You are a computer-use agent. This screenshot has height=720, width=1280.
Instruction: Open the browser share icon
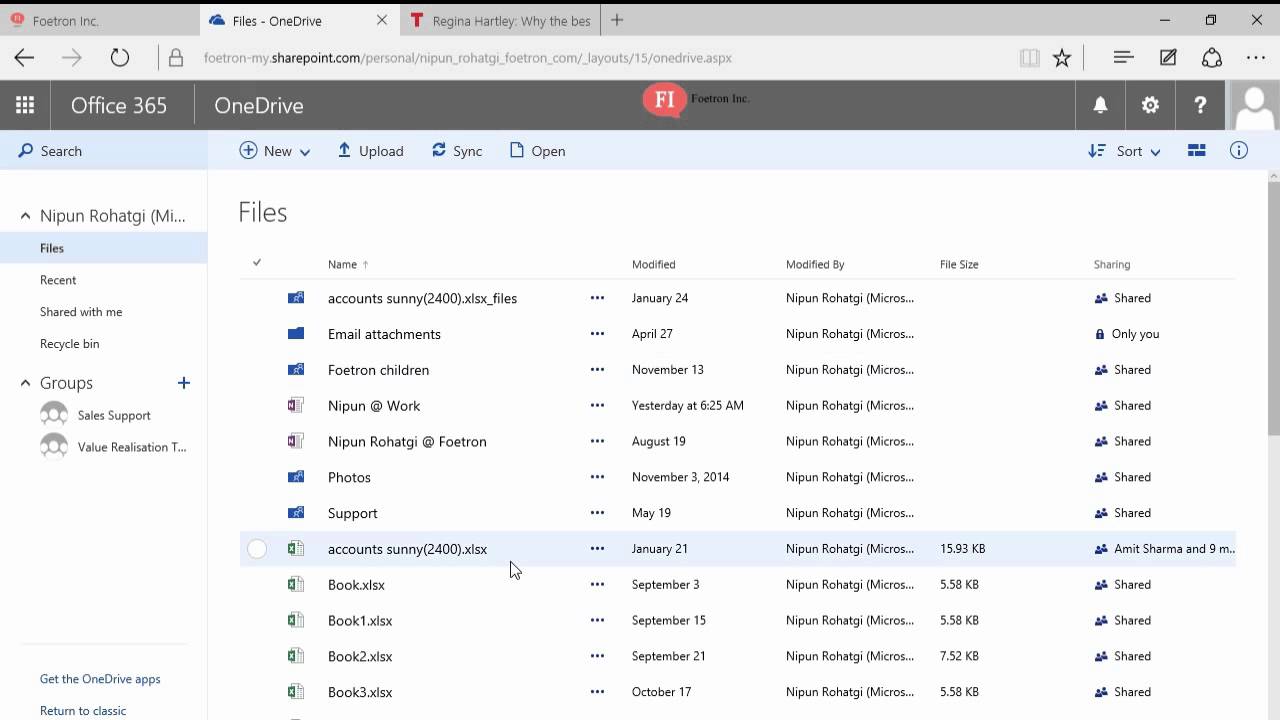[1212, 58]
